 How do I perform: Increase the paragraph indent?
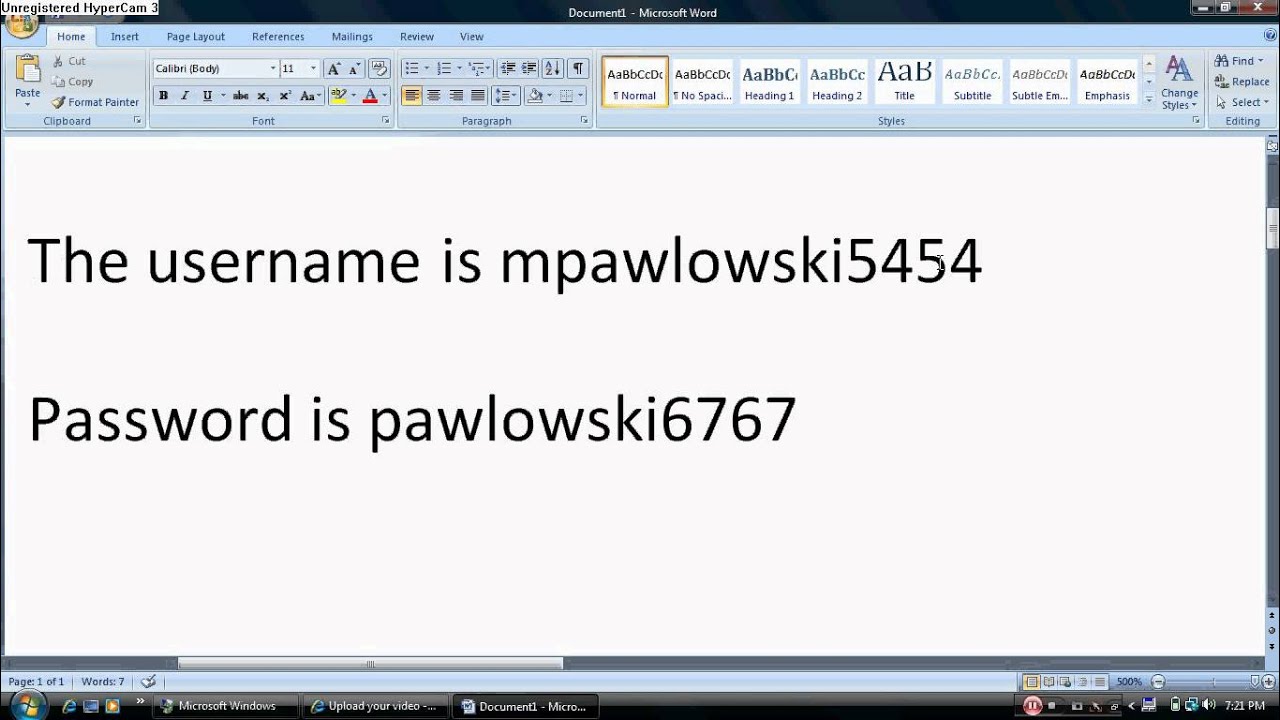click(x=529, y=68)
